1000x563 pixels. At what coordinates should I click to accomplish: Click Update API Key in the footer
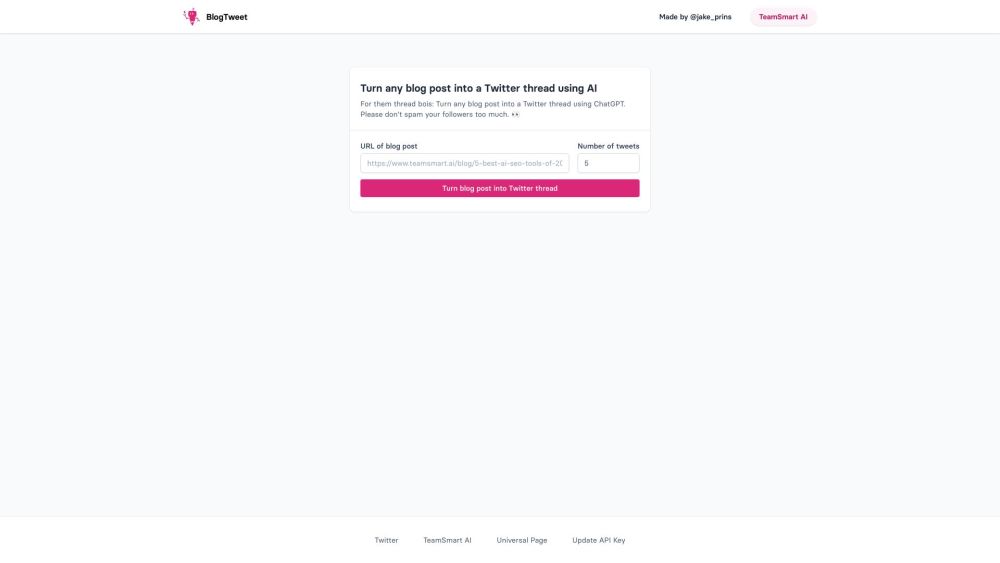599,540
